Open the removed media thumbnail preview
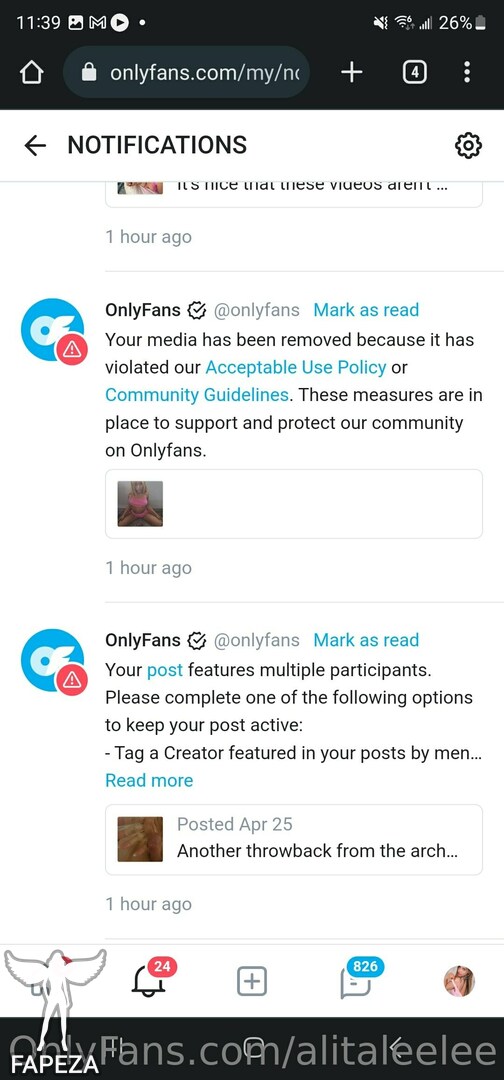 point(140,503)
